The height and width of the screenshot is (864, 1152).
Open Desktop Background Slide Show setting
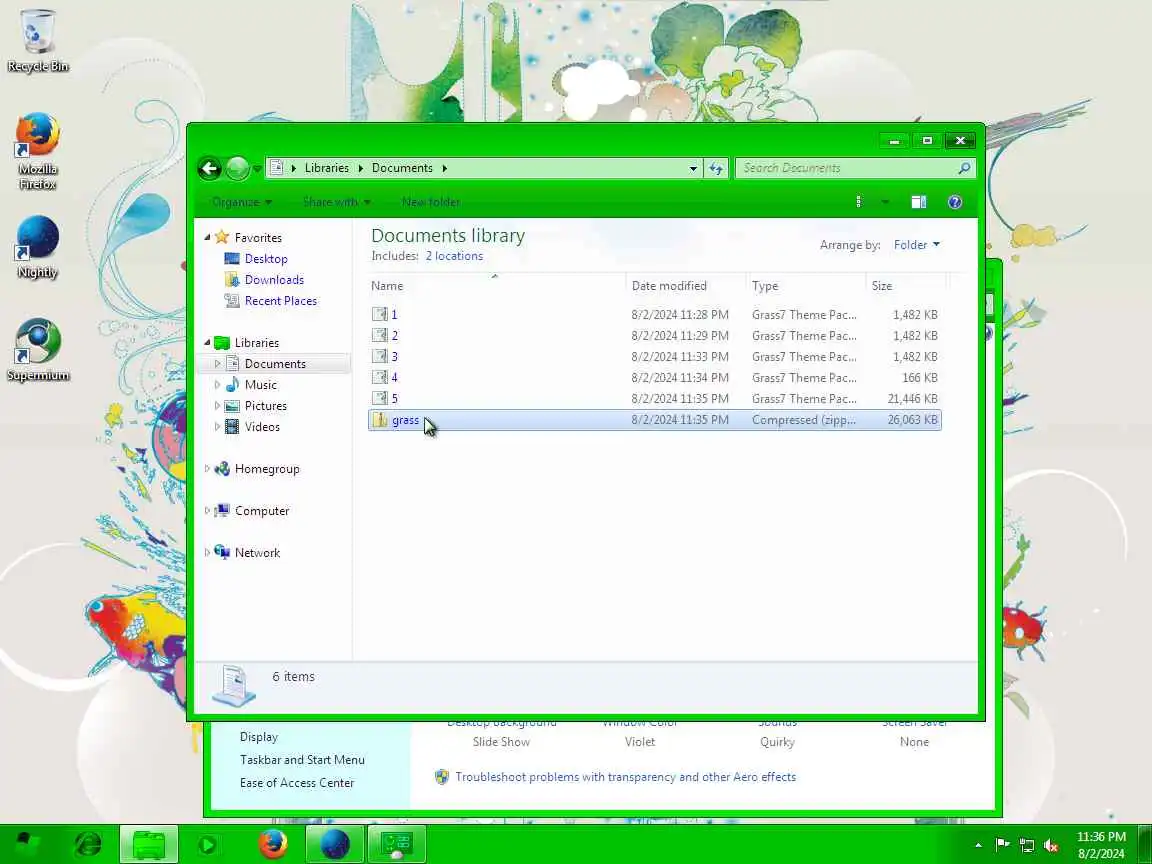pyautogui.click(x=501, y=742)
